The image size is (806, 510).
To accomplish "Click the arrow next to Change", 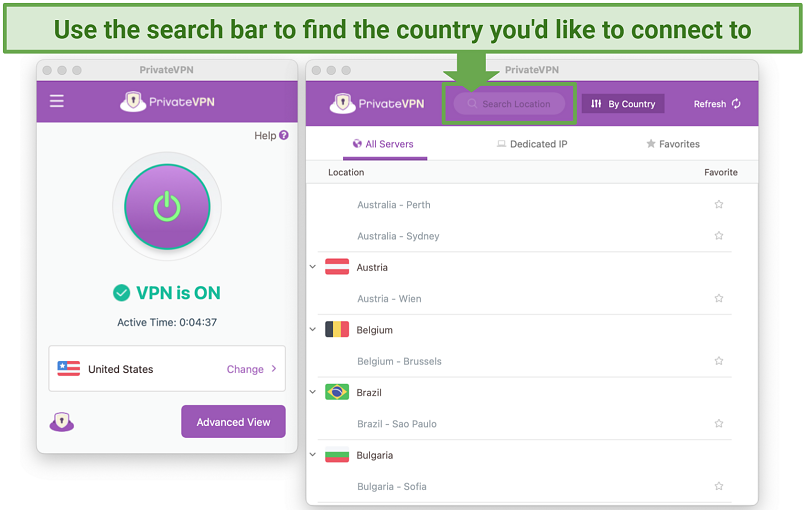I will 274,369.
